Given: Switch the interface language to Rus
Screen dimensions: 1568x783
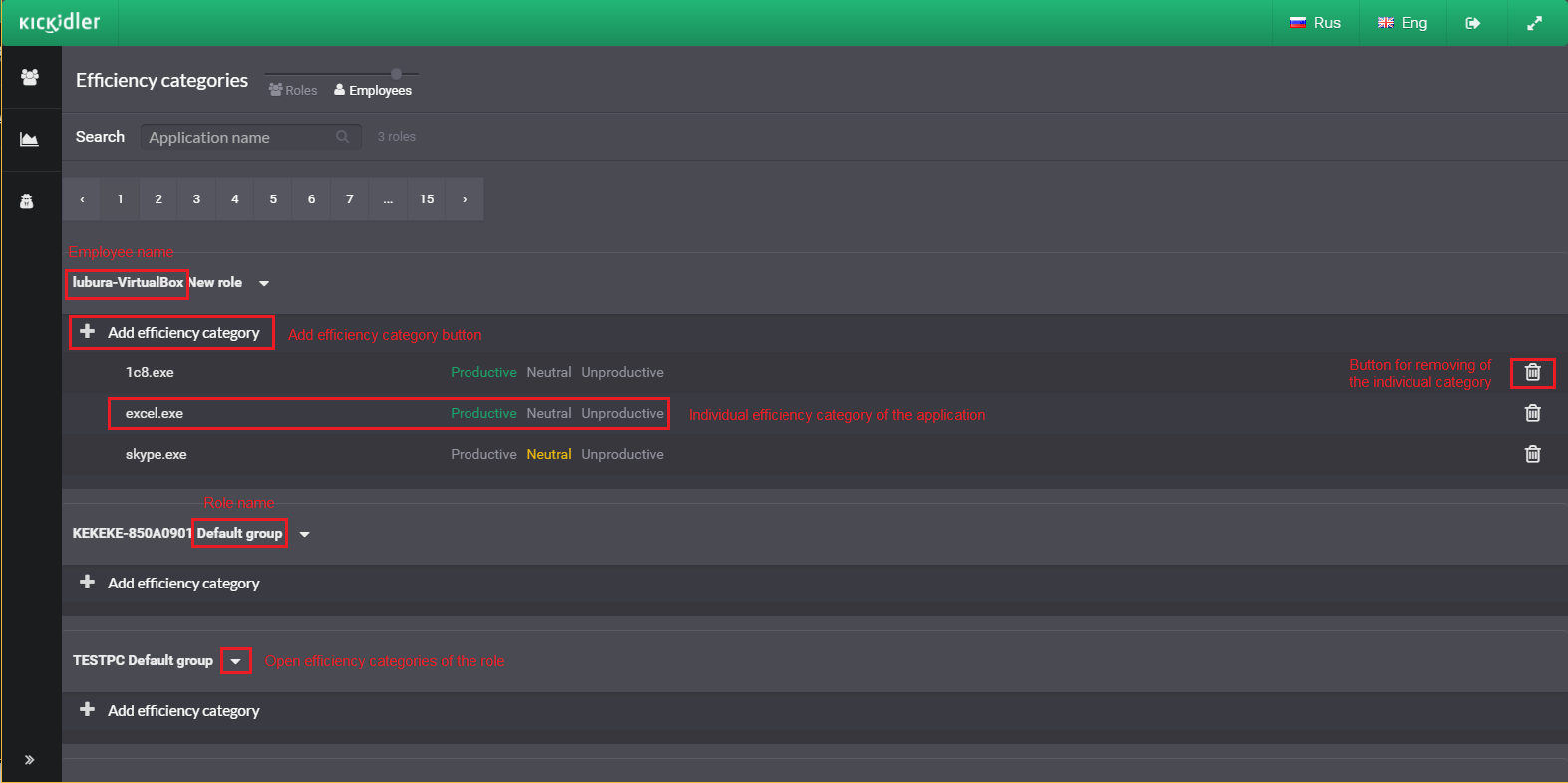Looking at the screenshot, I should click(x=1316, y=23).
